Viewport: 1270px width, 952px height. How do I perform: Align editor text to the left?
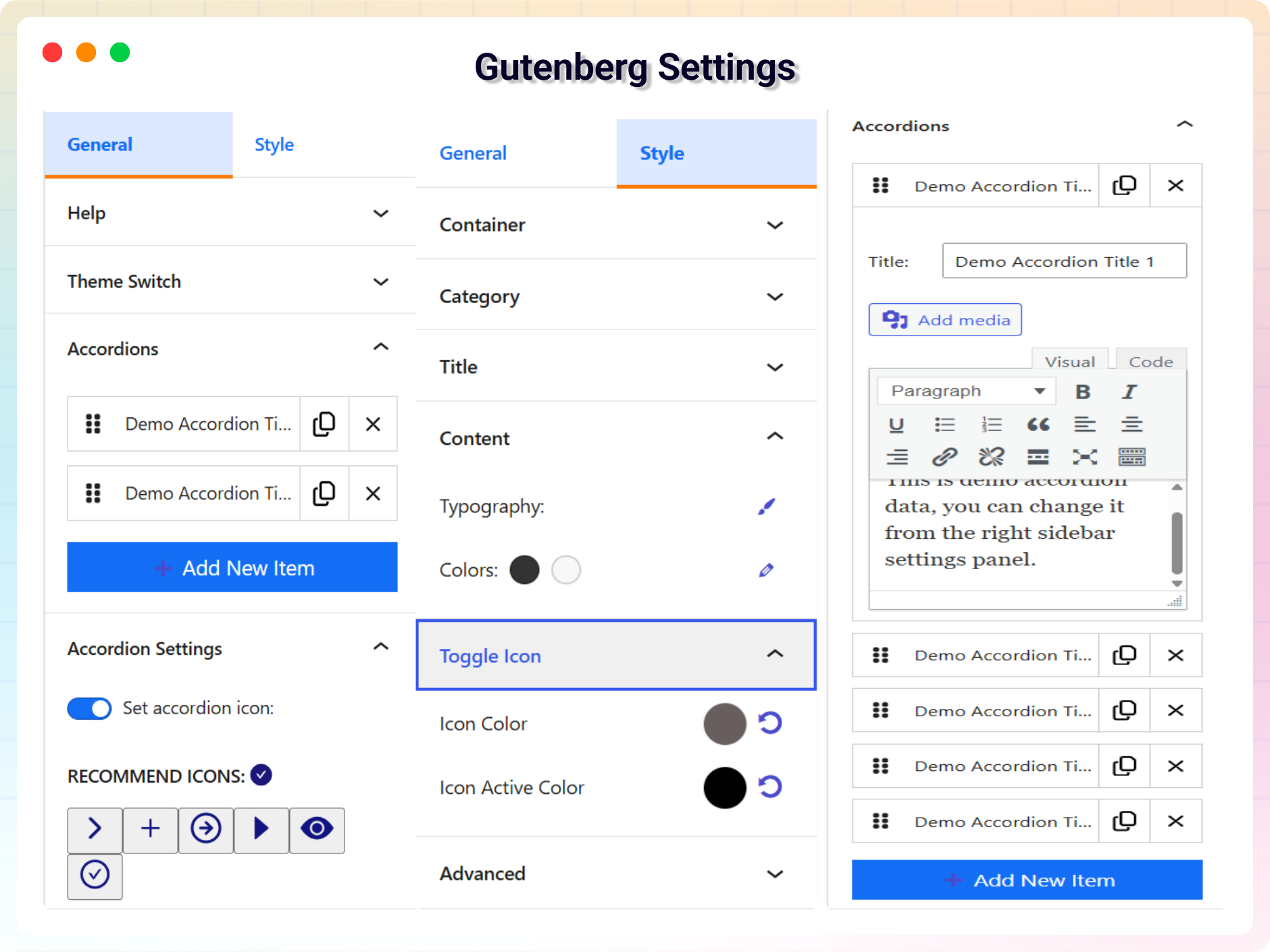pos(1085,425)
